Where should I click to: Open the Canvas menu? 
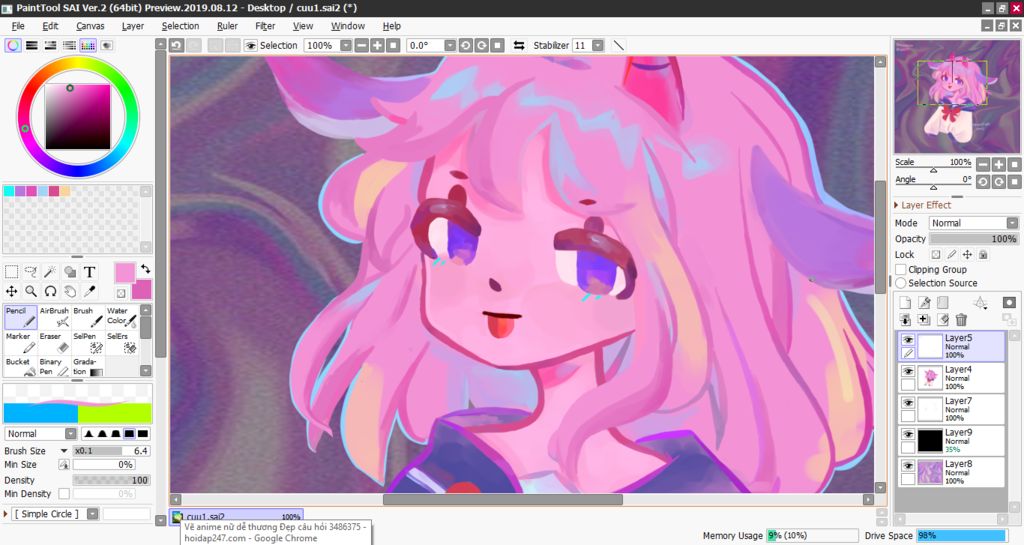(90, 26)
